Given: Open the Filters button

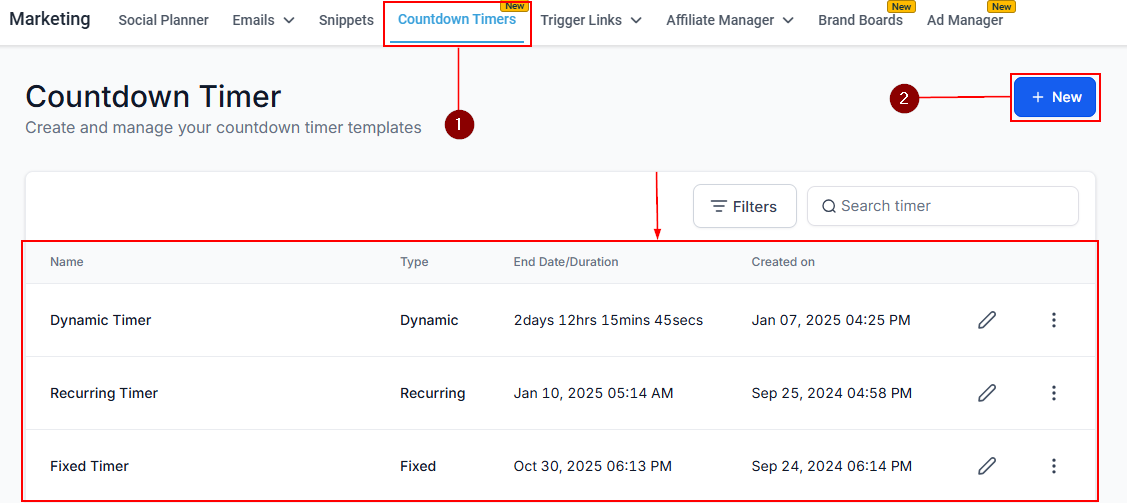Looking at the screenshot, I should click(744, 206).
